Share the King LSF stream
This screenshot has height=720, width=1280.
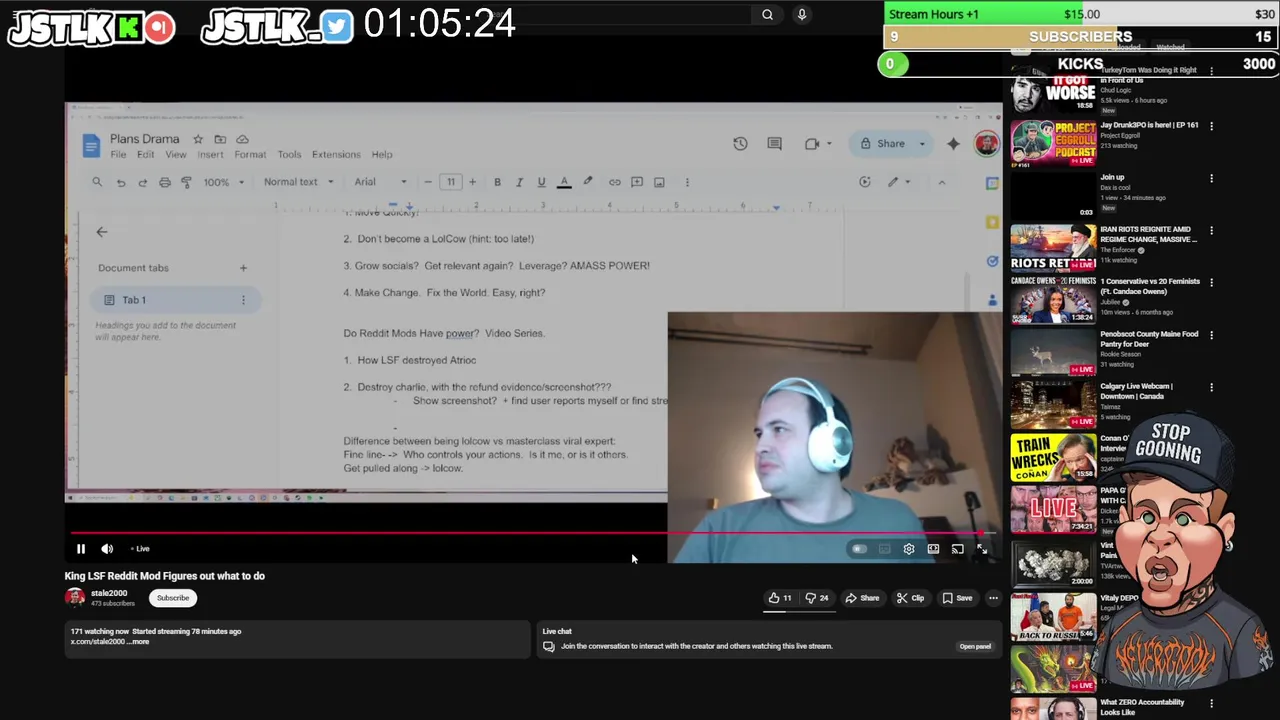(x=862, y=598)
